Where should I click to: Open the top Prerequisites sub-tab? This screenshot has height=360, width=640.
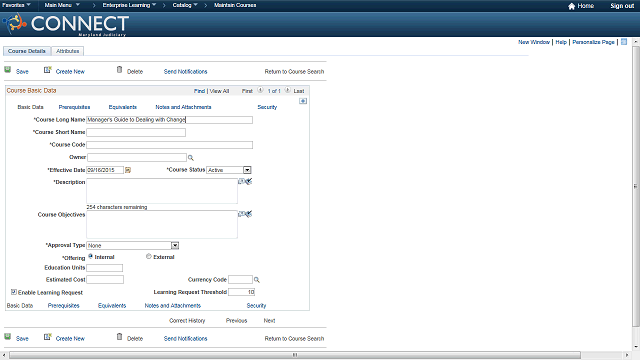pos(74,107)
